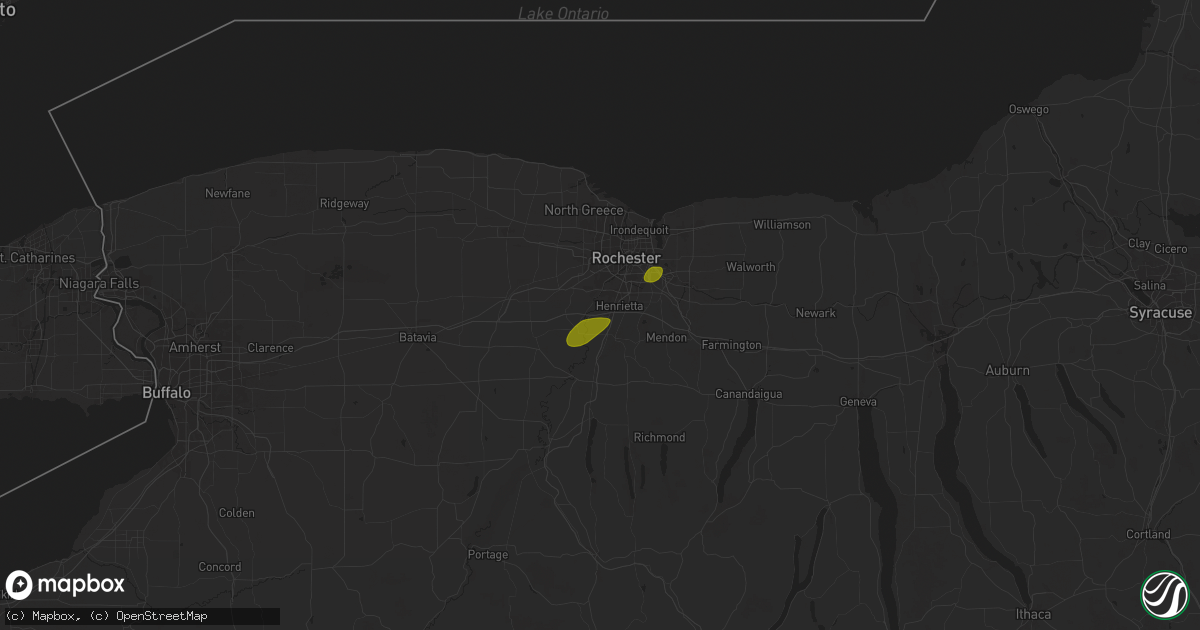Click the Newfane town label

coord(228,193)
